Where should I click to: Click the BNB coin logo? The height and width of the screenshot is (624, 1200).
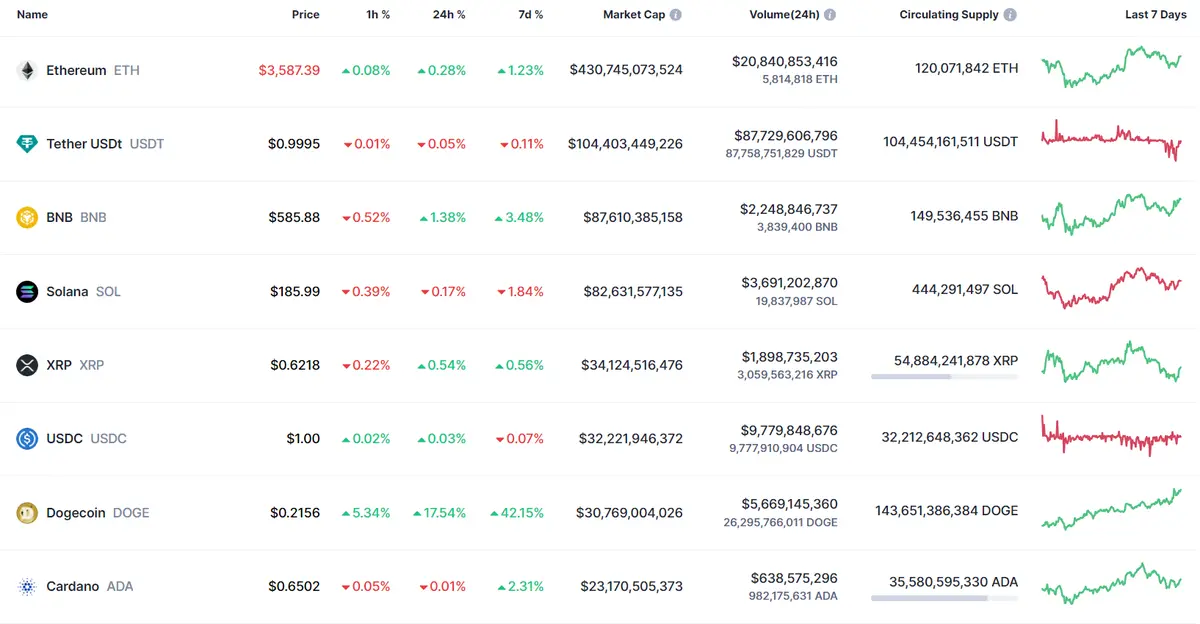pos(27,217)
